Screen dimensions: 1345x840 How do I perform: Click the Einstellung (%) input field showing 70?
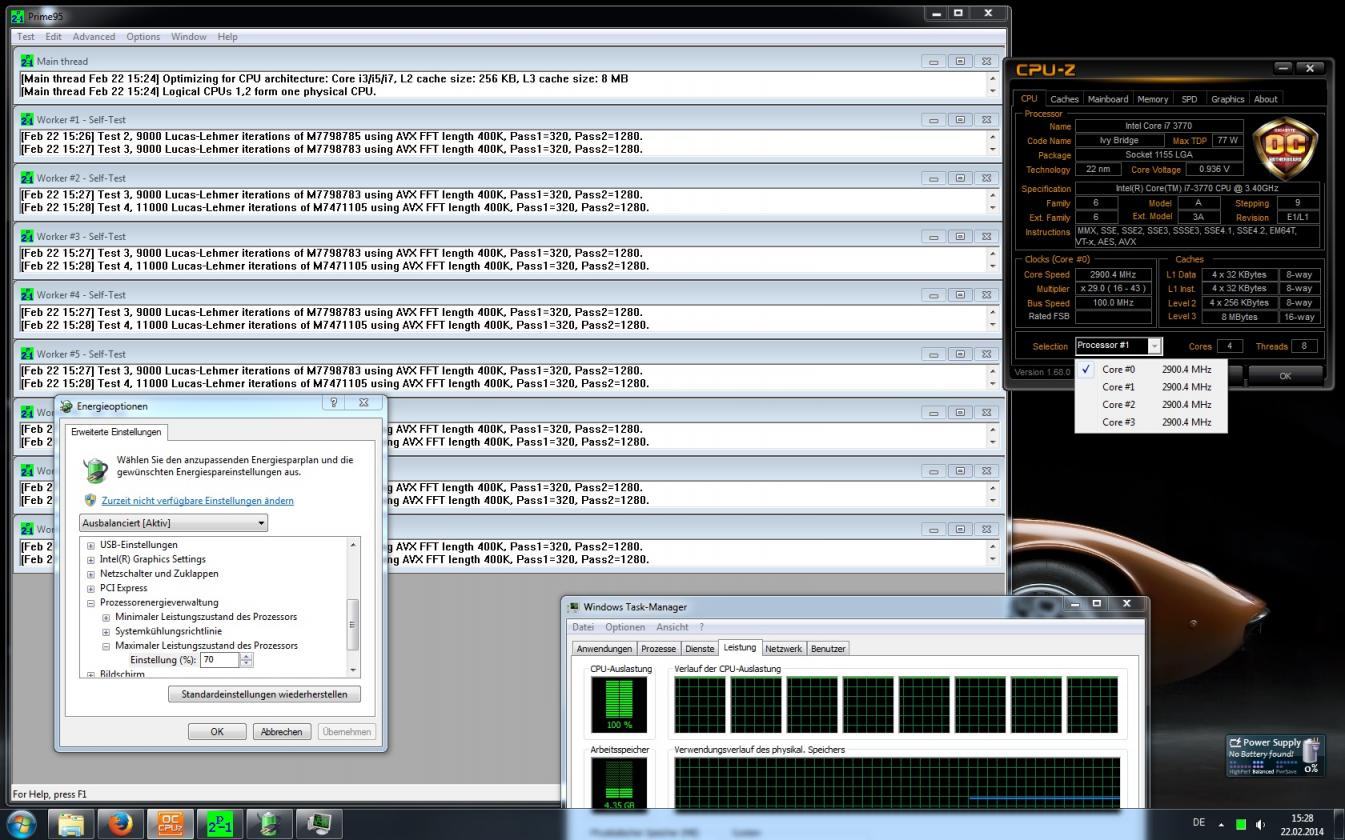[x=220, y=660]
